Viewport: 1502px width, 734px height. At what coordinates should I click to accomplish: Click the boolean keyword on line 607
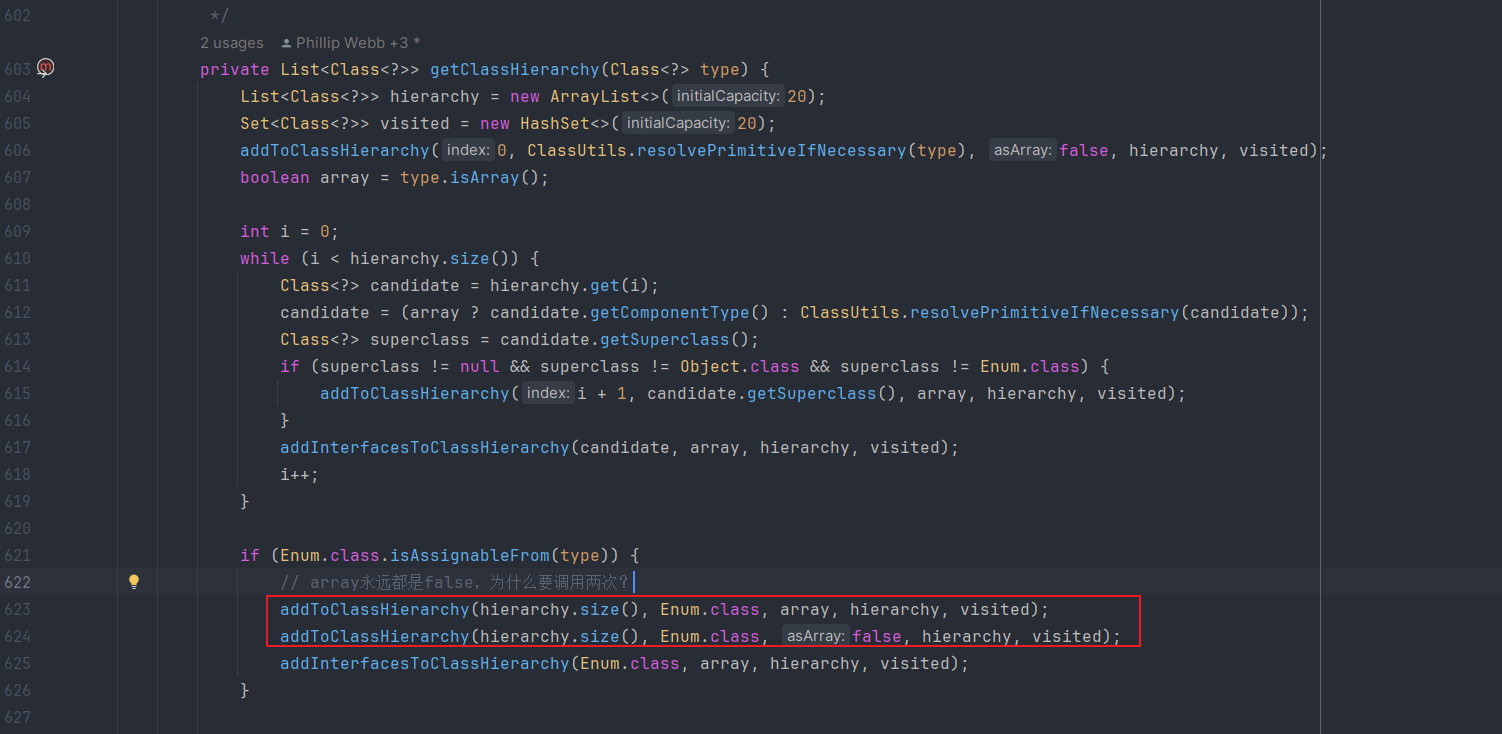click(275, 177)
